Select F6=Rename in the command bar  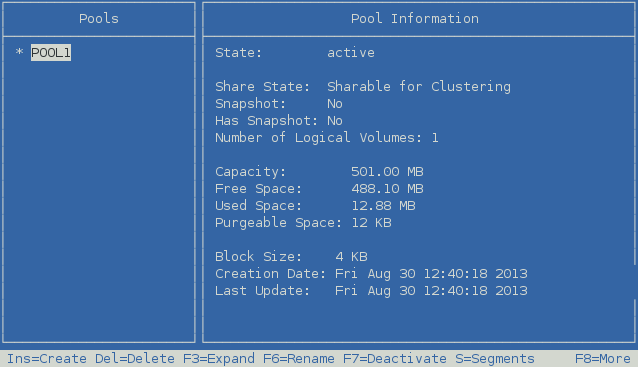tap(299, 359)
